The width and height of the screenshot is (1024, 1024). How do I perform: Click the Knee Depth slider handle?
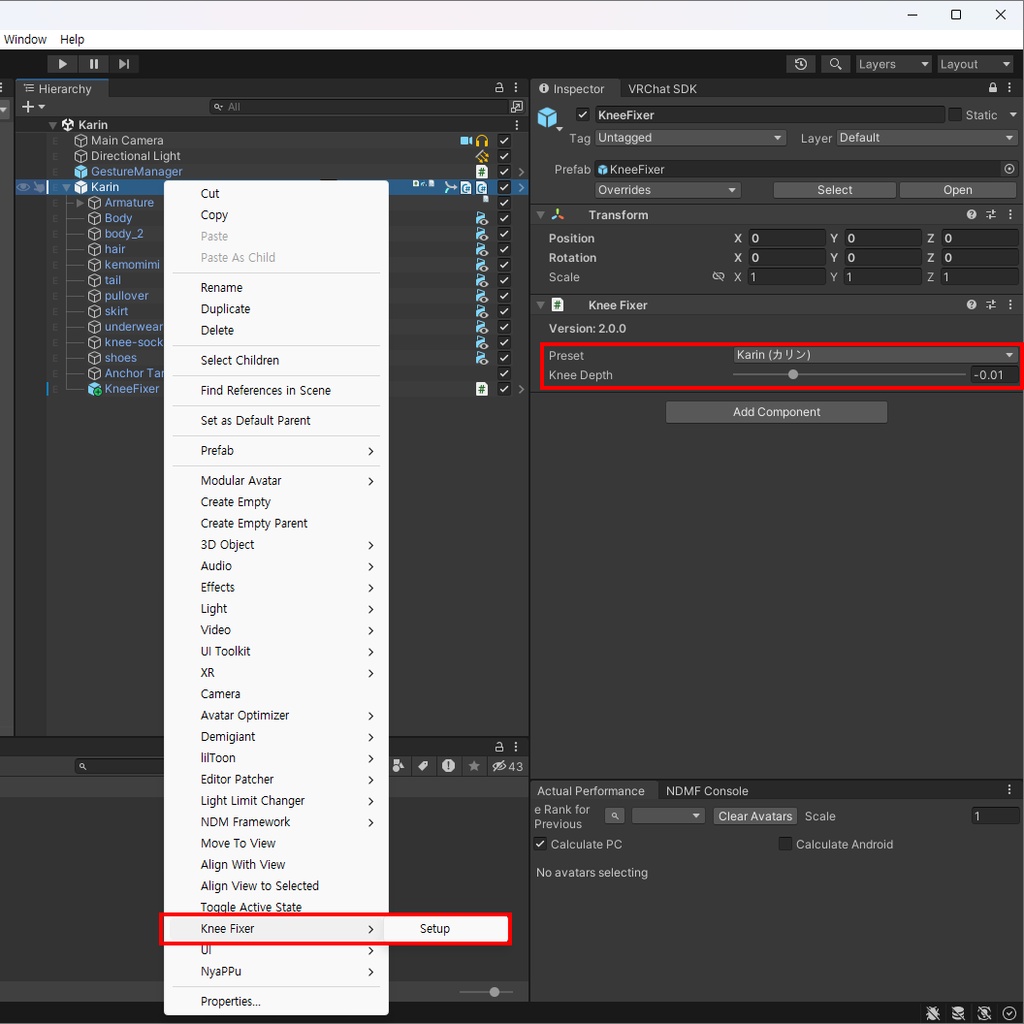pos(793,375)
